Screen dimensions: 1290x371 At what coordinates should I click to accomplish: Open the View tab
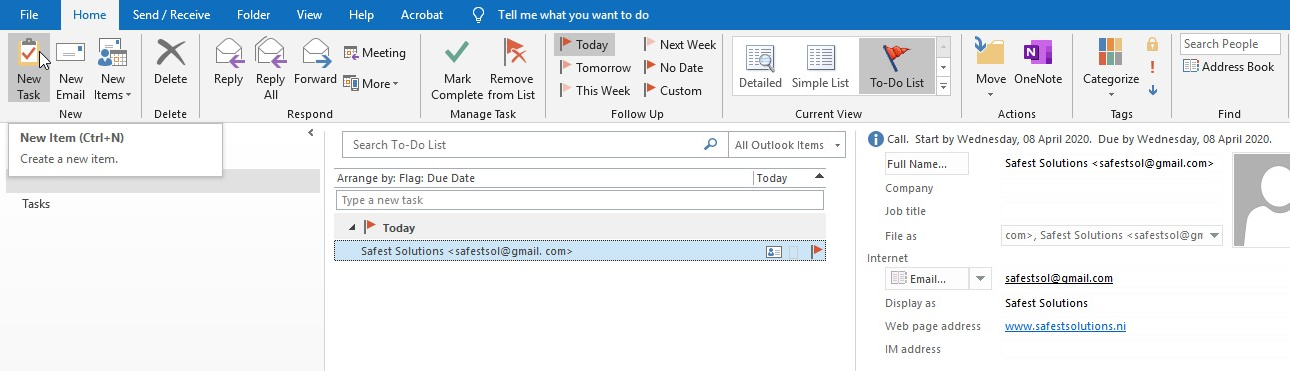click(309, 15)
